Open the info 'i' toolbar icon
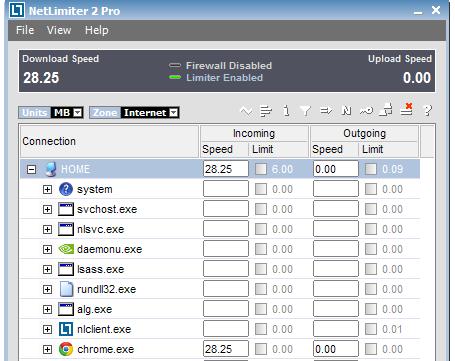Screen dimensions: 455x361 point(286,110)
